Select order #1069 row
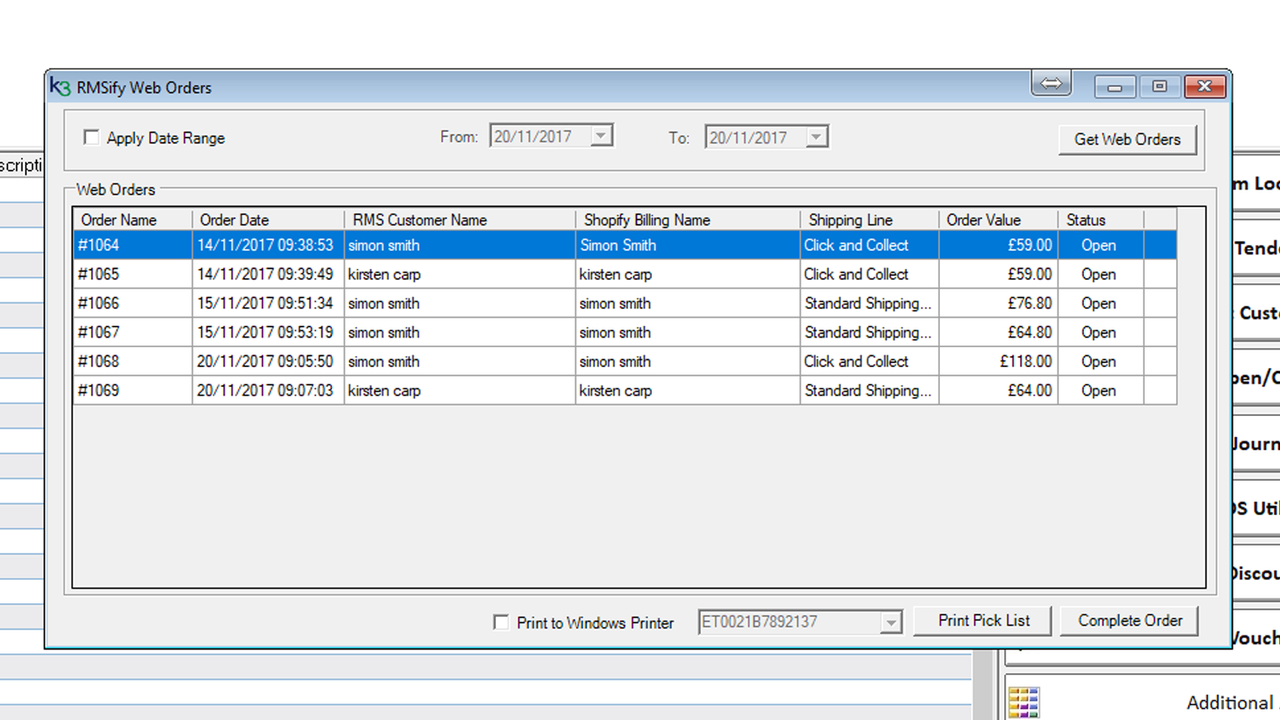Screen dimensions: 1280x720 (625, 390)
